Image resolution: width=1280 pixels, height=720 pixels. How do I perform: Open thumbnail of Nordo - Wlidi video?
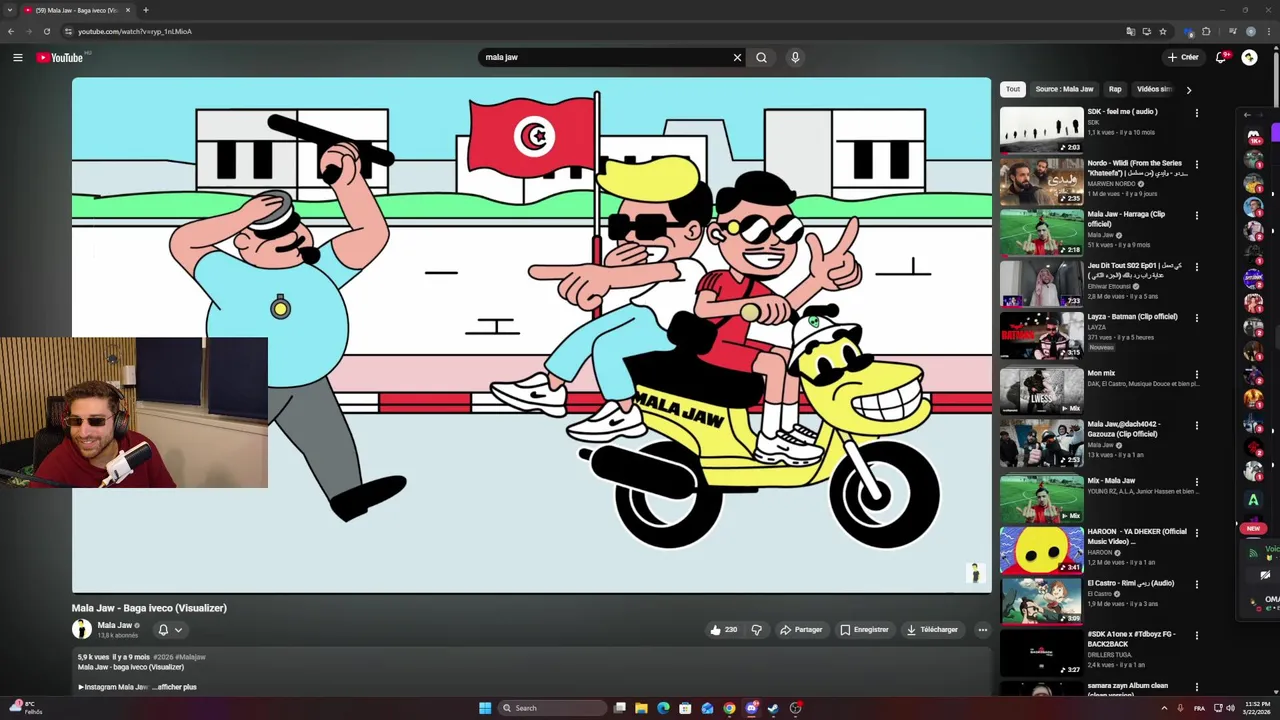[1041, 181]
